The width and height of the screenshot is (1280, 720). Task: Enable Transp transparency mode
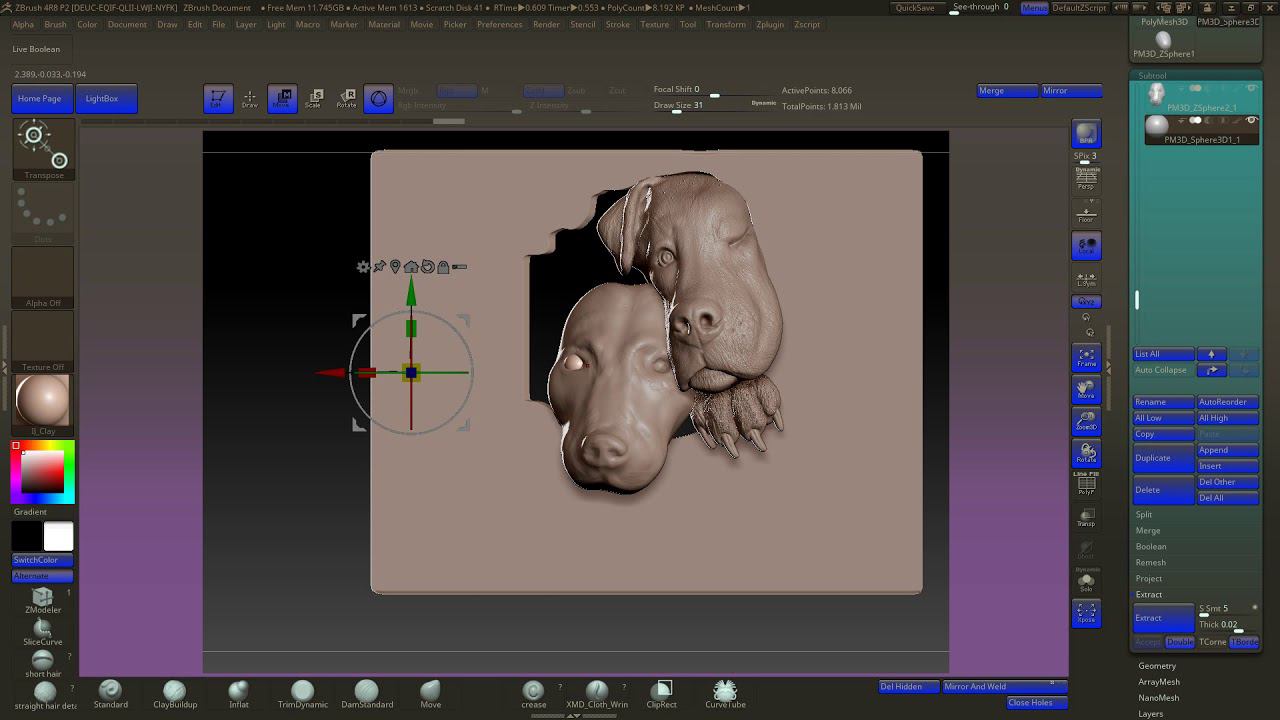(1086, 517)
